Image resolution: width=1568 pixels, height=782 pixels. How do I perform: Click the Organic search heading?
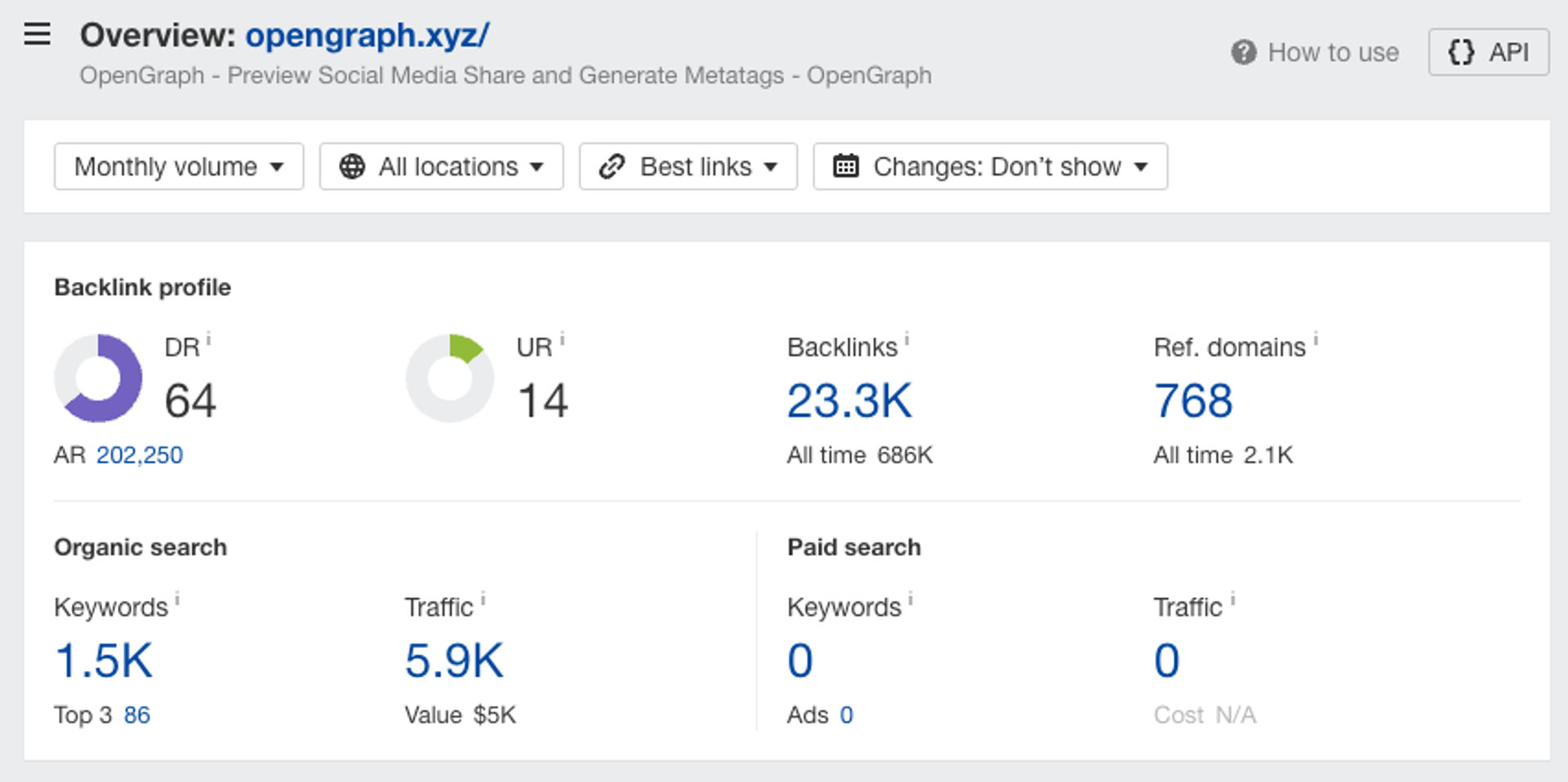coord(140,547)
